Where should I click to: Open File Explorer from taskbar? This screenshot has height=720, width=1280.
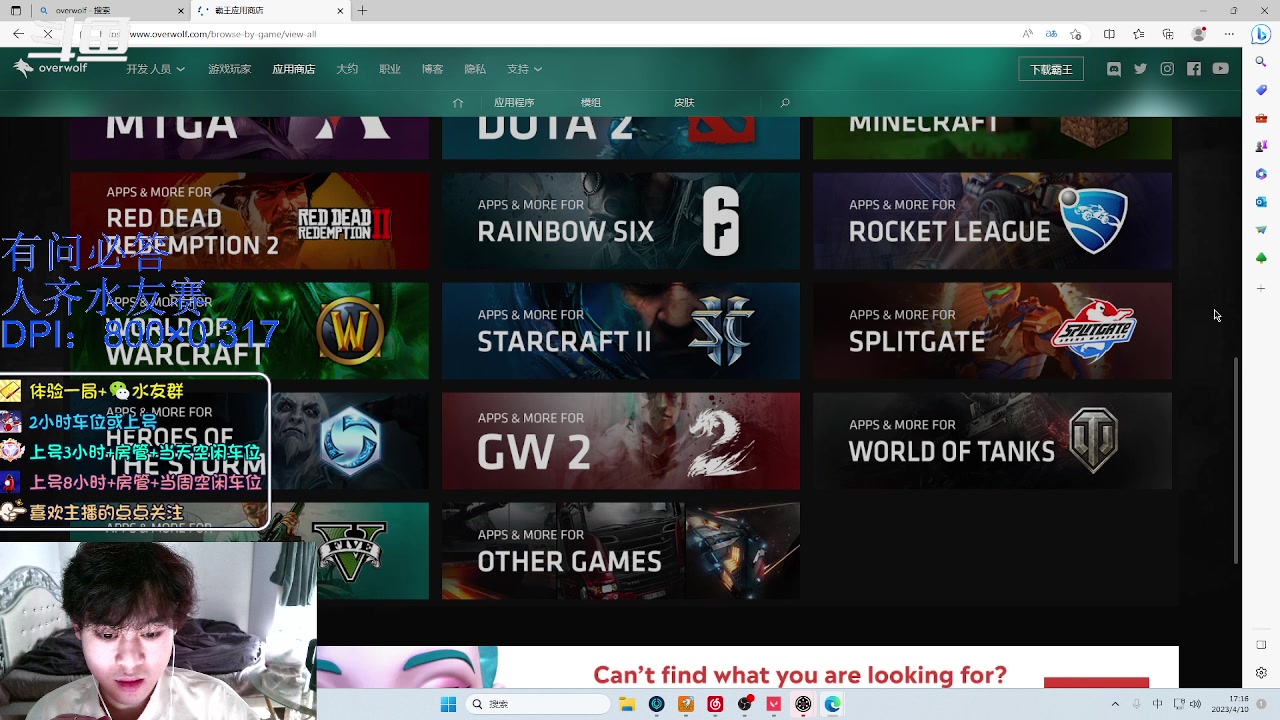626,704
